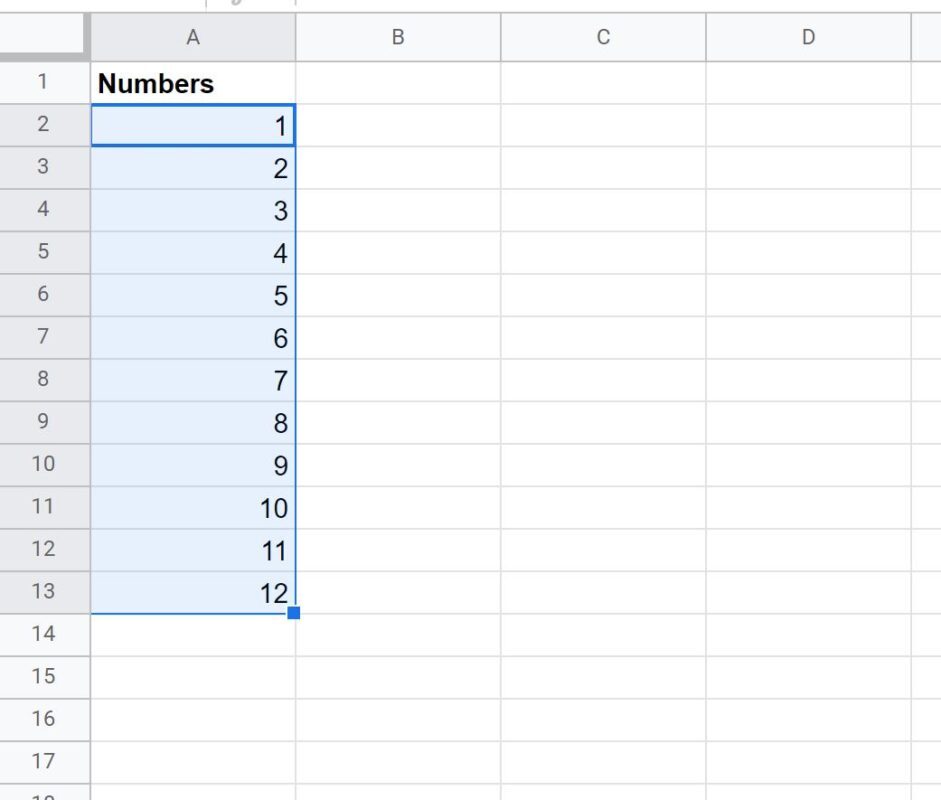Screen dimensions: 941x800
Task: Select column A header
Action: pyautogui.click(x=193, y=37)
